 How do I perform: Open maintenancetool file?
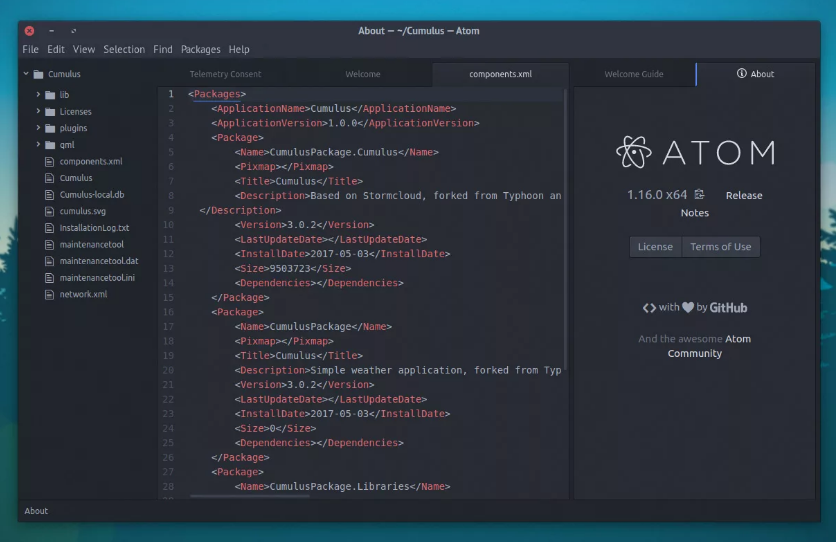(x=92, y=245)
